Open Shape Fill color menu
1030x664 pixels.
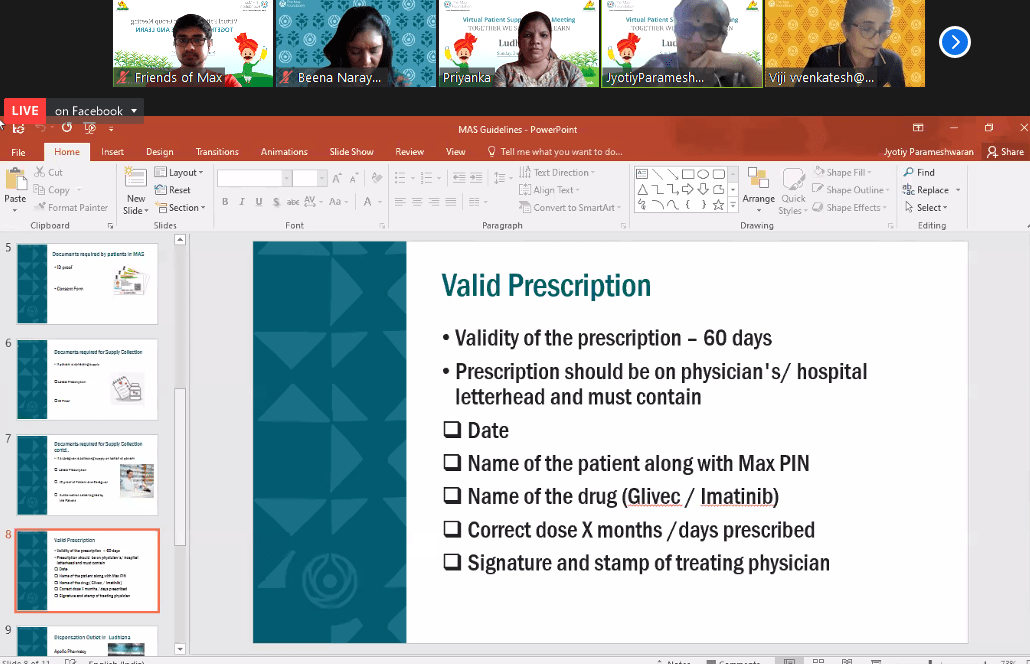coord(842,172)
